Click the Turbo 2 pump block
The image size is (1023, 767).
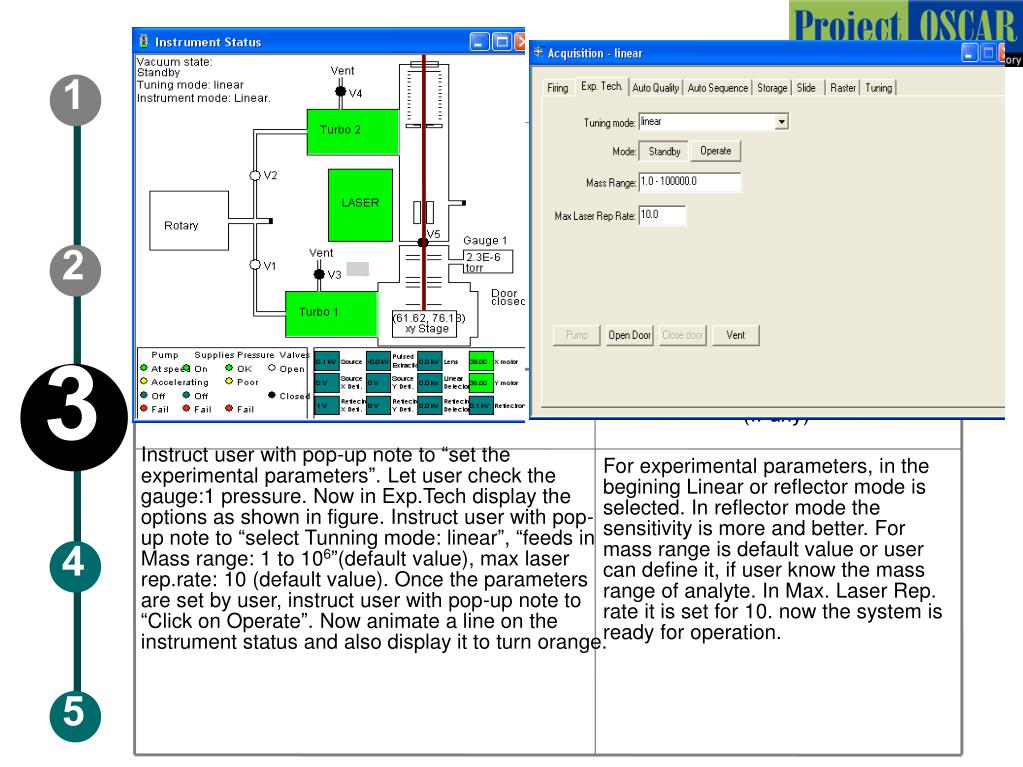352,131
